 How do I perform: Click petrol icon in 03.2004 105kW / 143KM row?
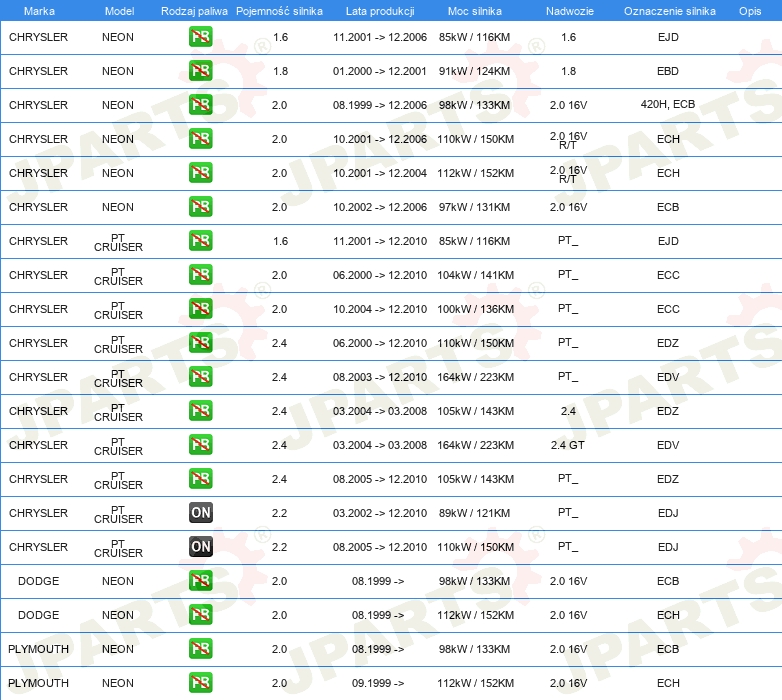point(200,411)
